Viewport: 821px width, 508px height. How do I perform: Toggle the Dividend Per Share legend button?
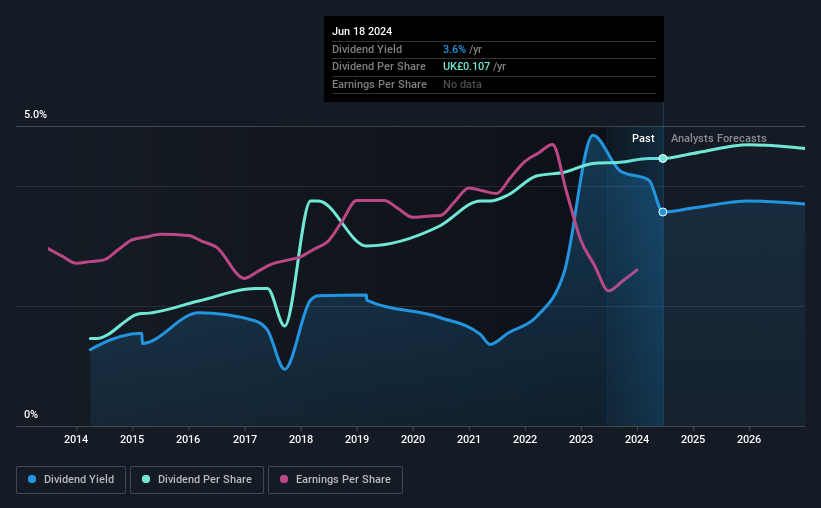tap(197, 480)
